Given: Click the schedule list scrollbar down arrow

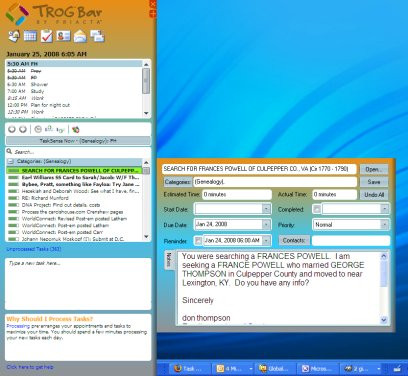Looking at the screenshot, I should pos(146,113).
